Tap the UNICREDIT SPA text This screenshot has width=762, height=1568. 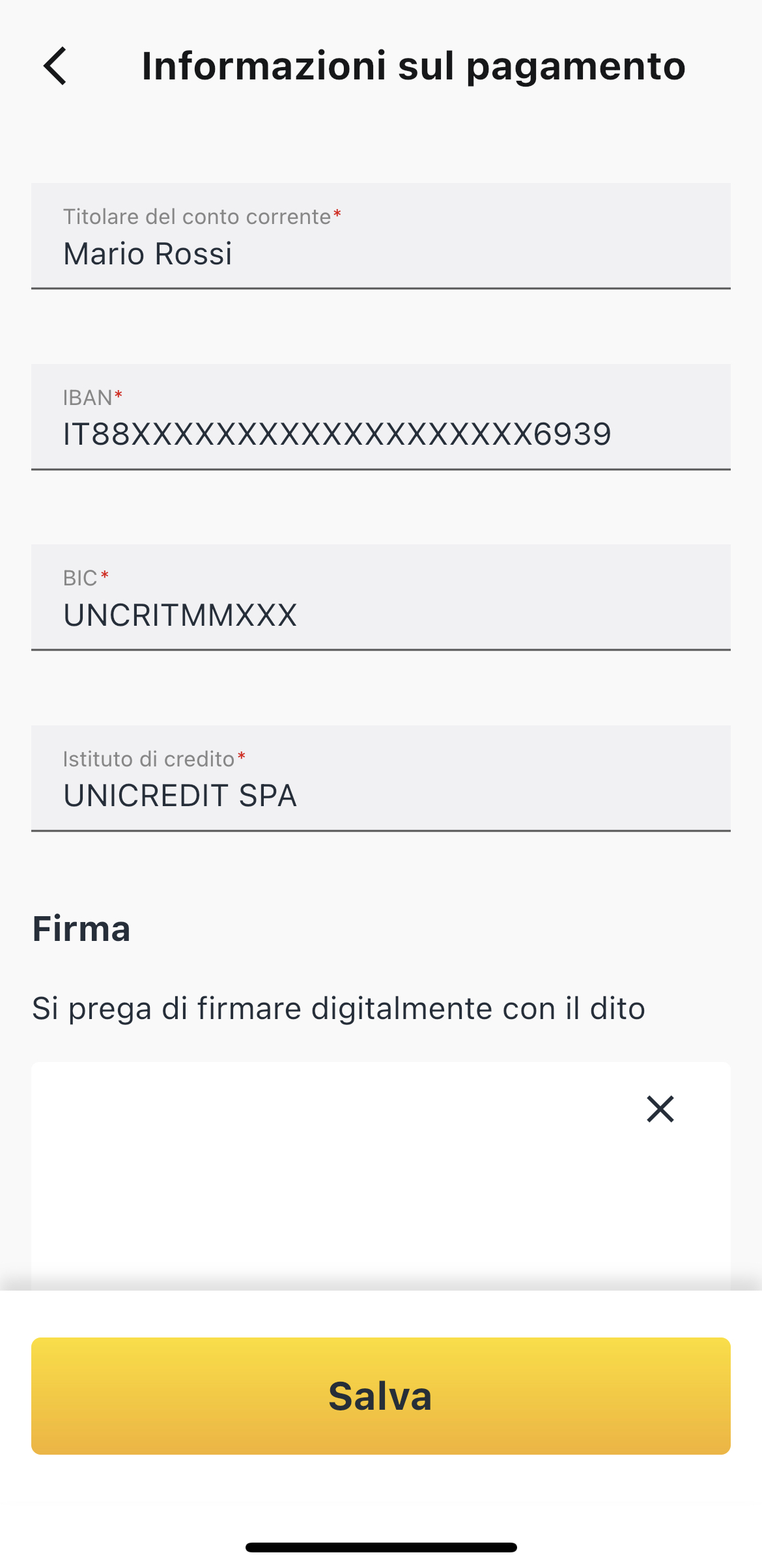pyautogui.click(x=180, y=796)
